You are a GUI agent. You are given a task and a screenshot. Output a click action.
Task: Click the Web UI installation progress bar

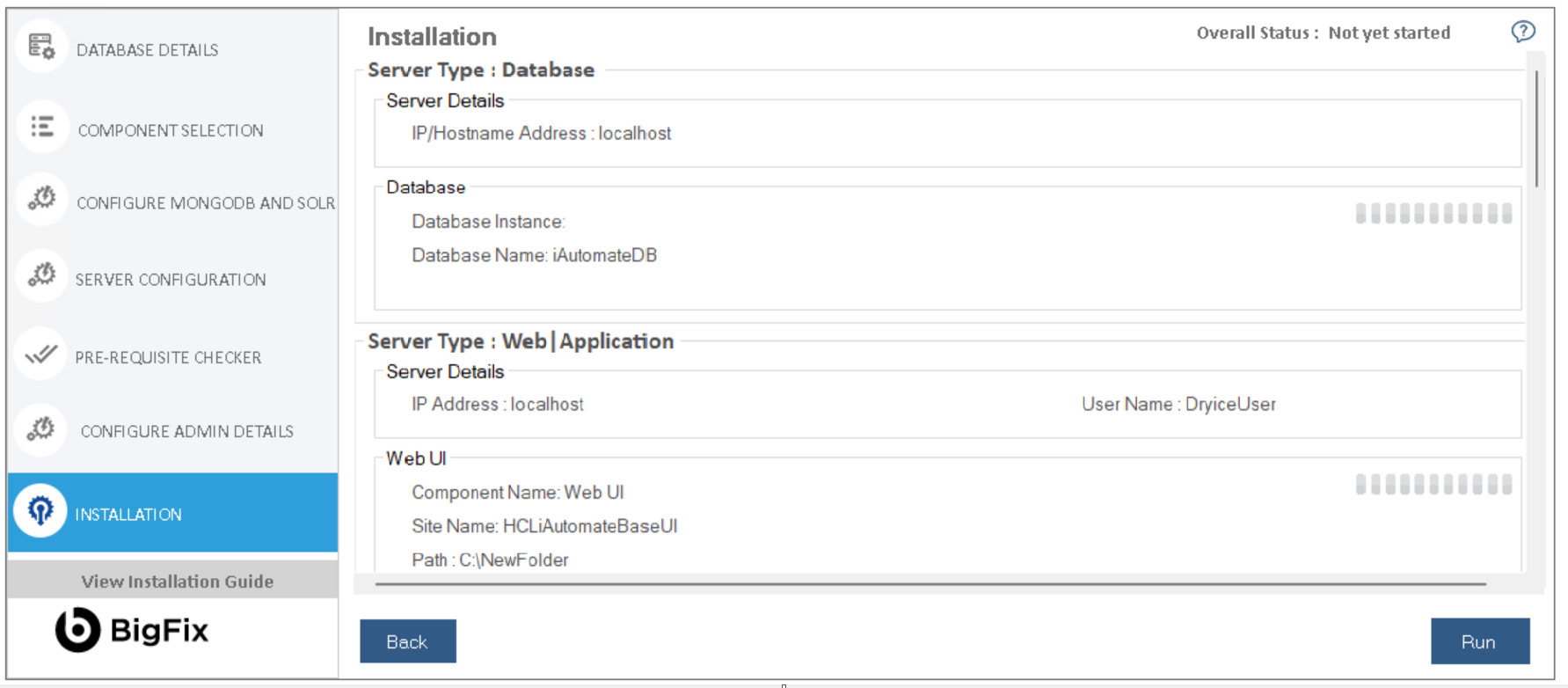pos(1433,485)
